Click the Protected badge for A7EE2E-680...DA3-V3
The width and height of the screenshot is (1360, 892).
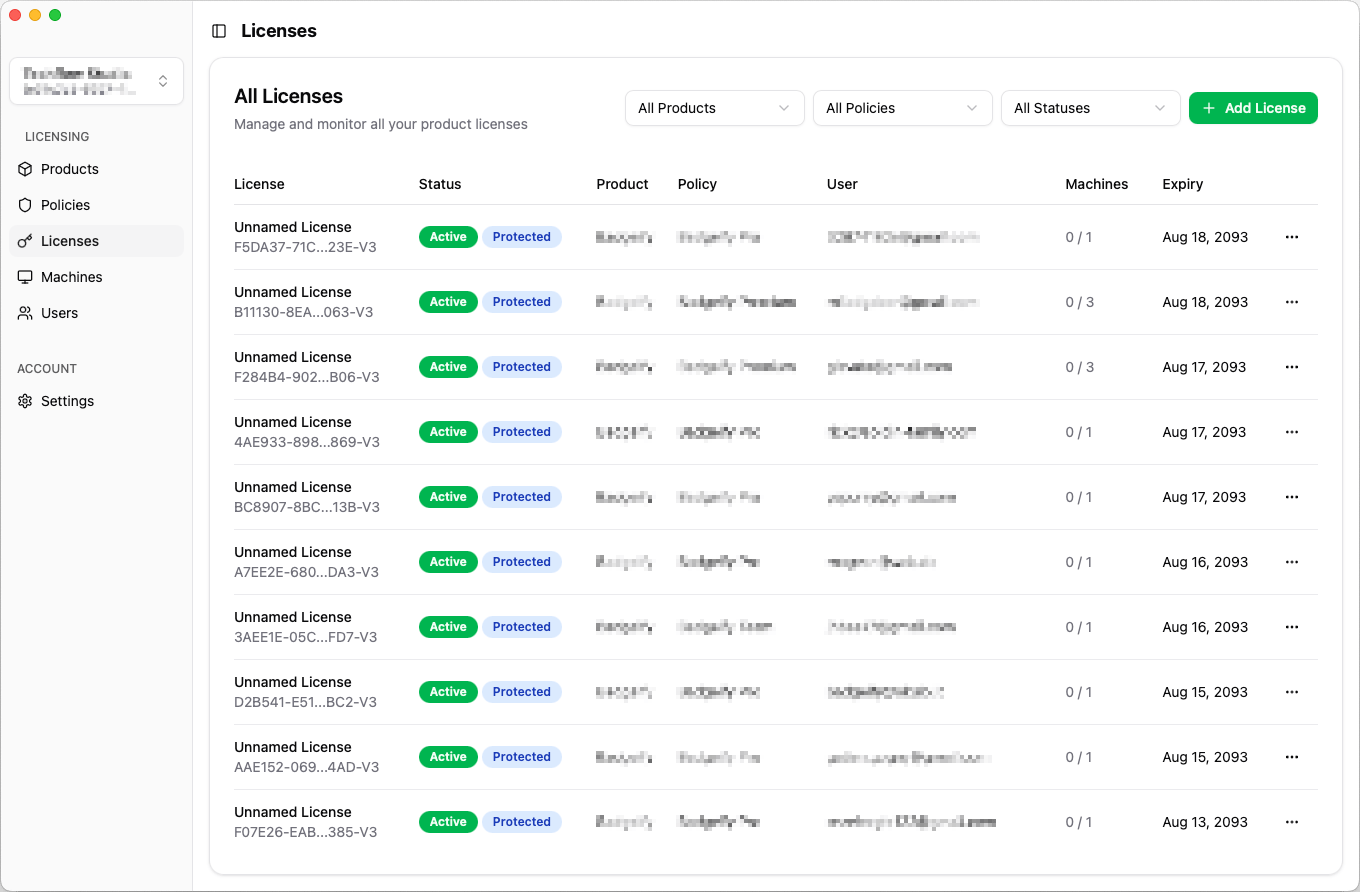[x=522, y=562]
